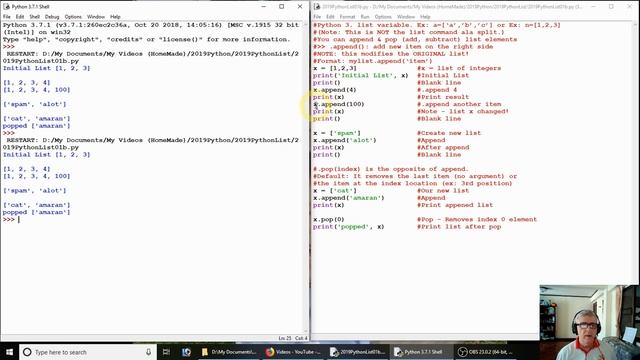Click the "print('Initial List', x)" code line
The width and height of the screenshot is (640, 360).
tap(360, 76)
